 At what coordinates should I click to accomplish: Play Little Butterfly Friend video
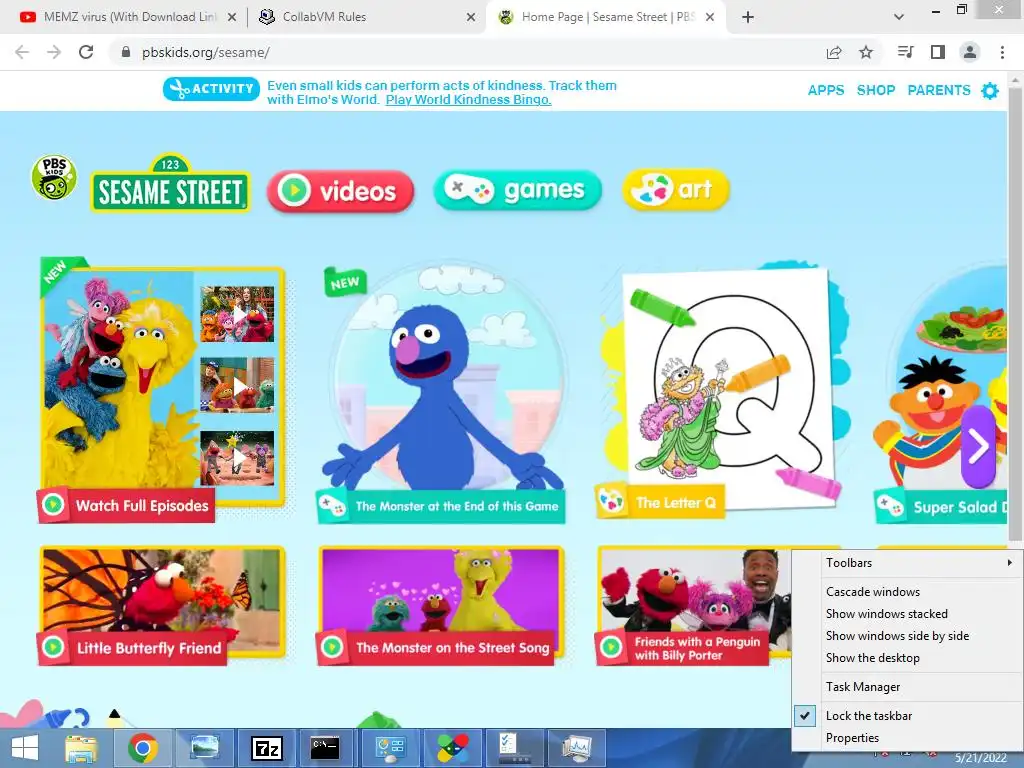(162, 605)
